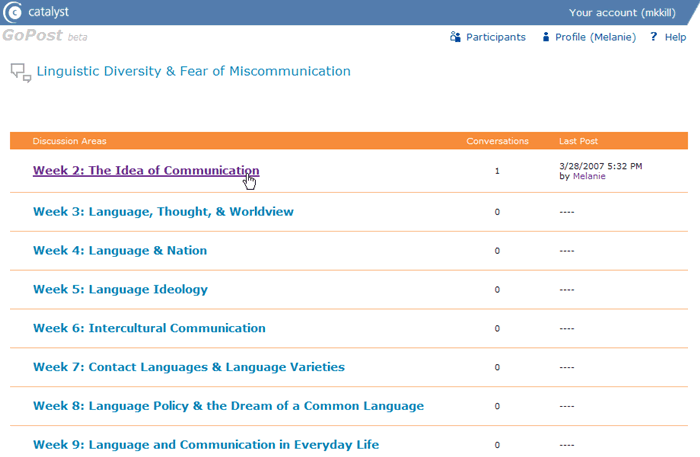Open Your account (mkkill) link
The height and width of the screenshot is (457, 700).
pyautogui.click(x=625, y=12)
